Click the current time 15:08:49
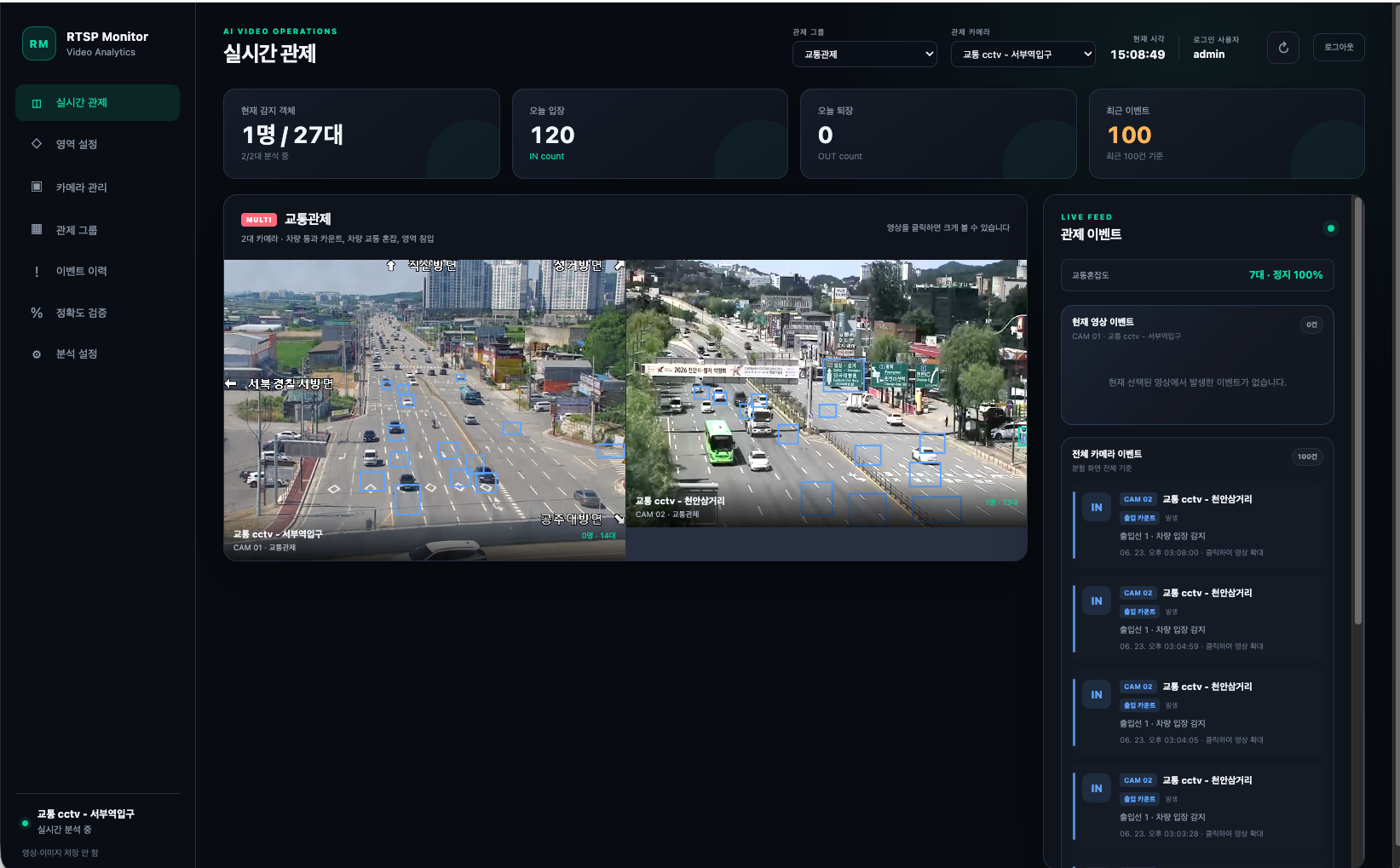 (1138, 55)
